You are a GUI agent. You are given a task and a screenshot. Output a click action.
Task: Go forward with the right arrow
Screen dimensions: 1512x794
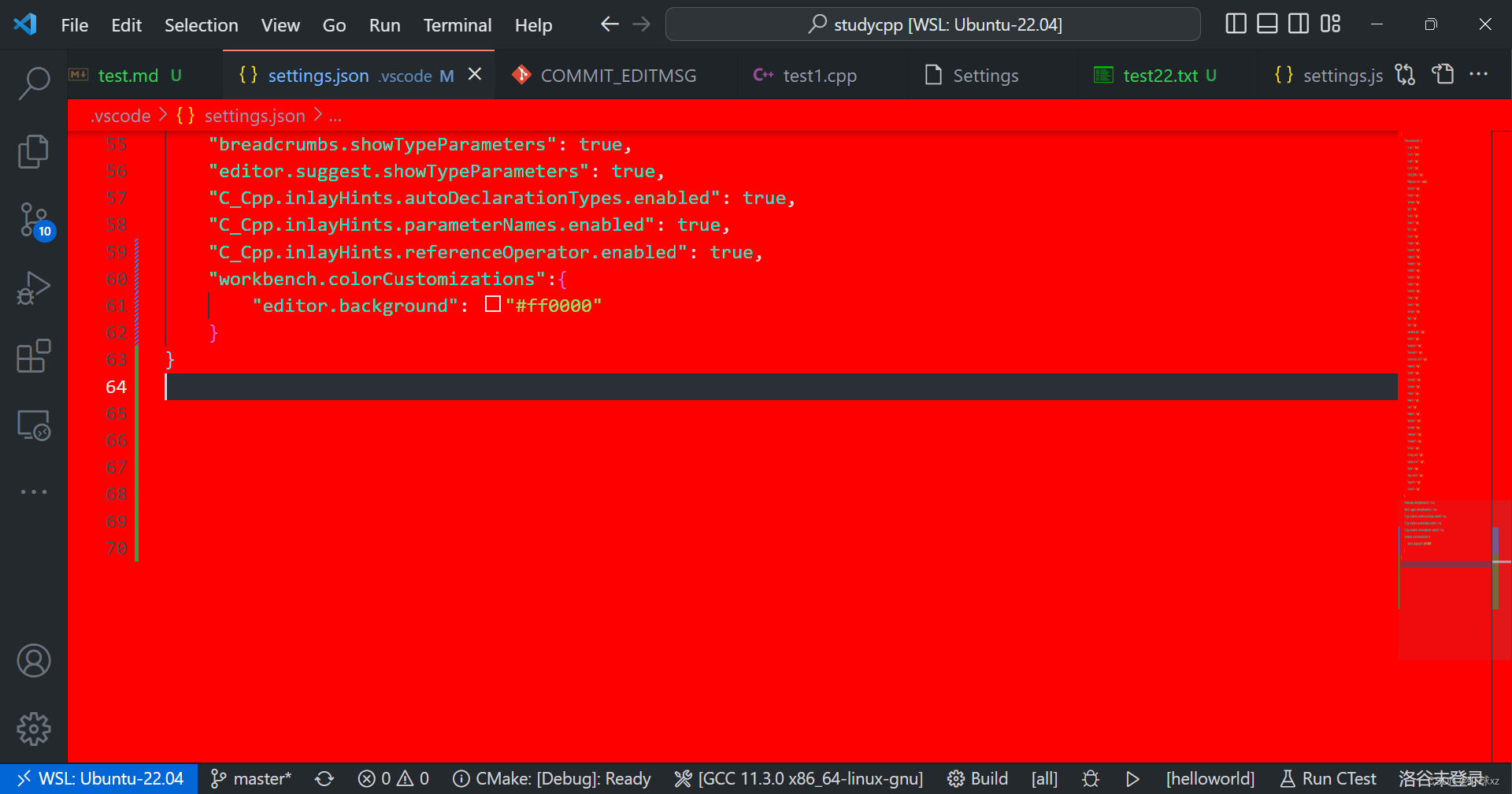[642, 24]
